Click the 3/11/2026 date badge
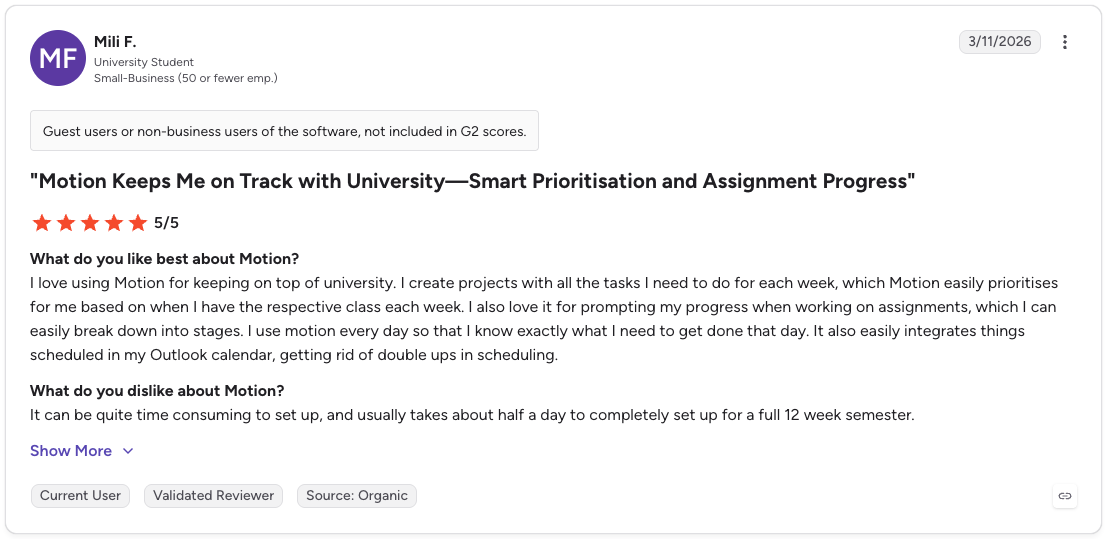The height and width of the screenshot is (539, 1107). click(x=1000, y=42)
